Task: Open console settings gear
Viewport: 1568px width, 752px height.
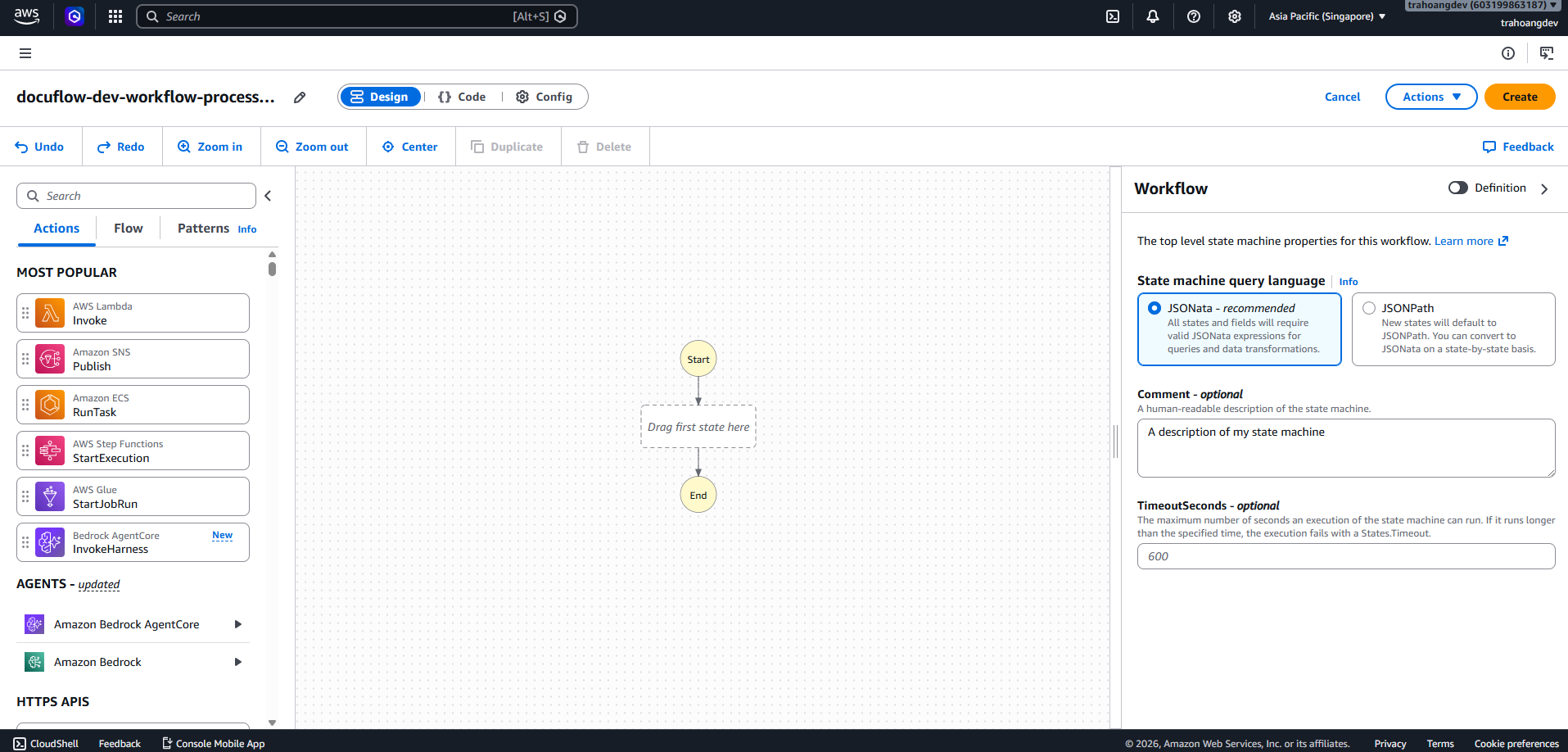Action: click(1235, 16)
